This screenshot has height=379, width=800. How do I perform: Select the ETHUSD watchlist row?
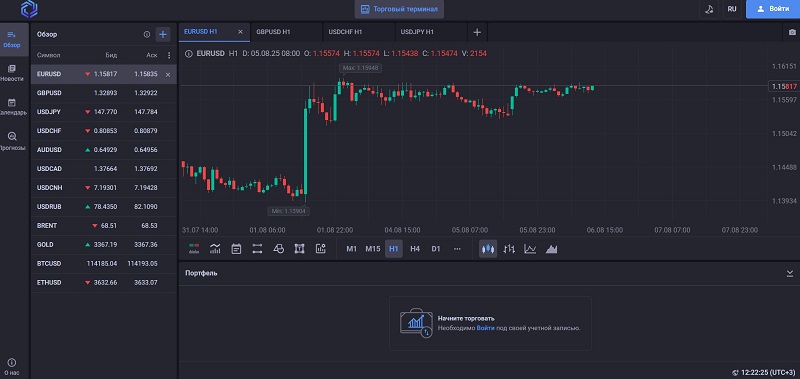[x=104, y=283]
